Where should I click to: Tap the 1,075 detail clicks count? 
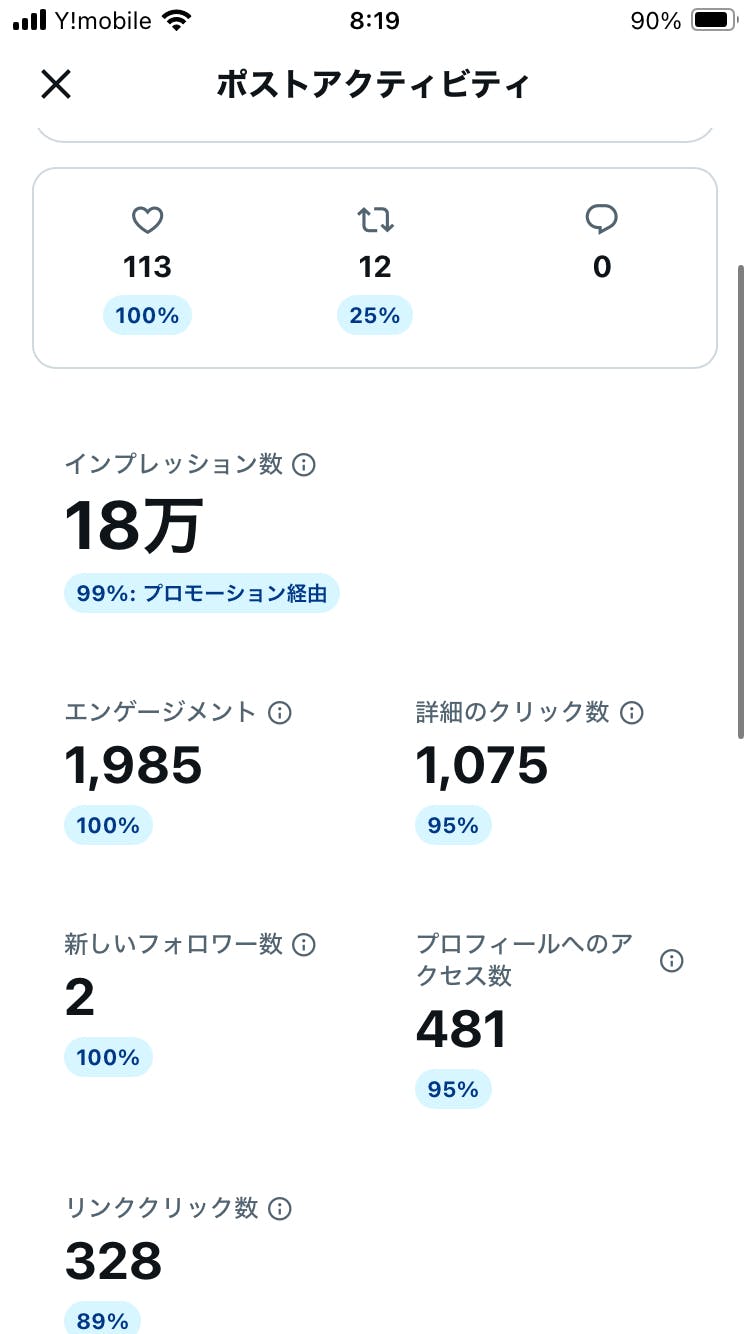[482, 766]
